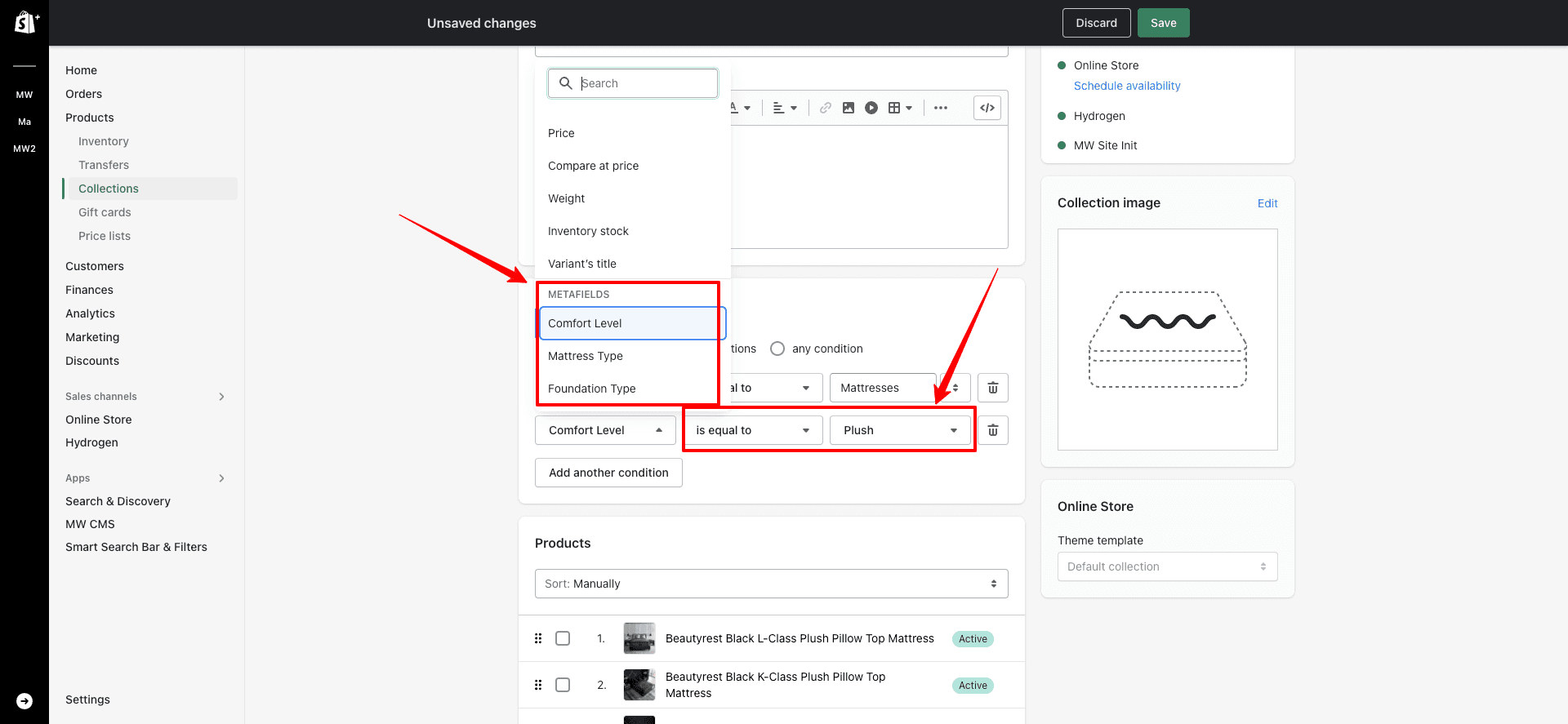The width and height of the screenshot is (1568, 724).
Task: Pick Inventory stock from the list
Action: tap(588, 231)
